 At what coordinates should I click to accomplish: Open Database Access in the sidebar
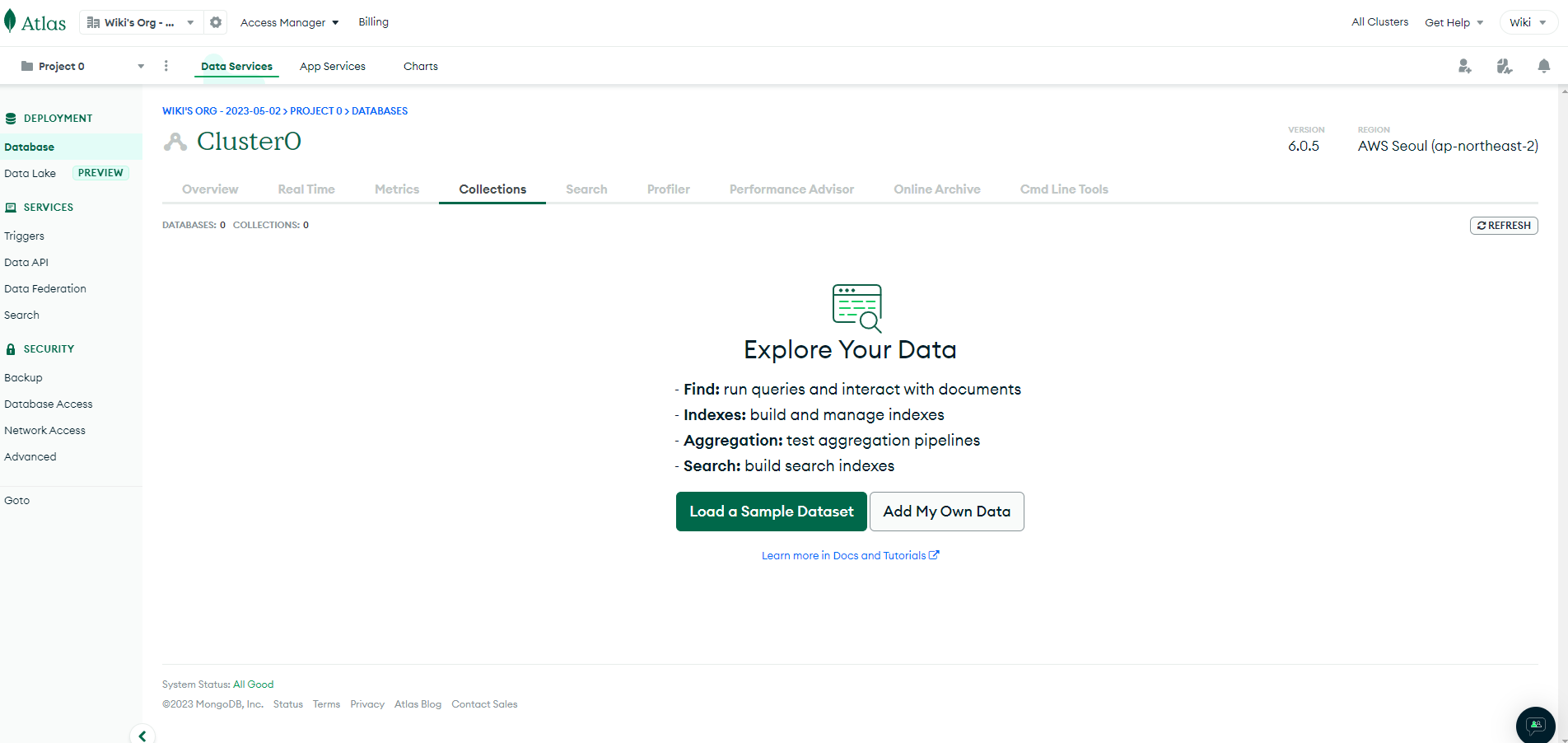49,404
